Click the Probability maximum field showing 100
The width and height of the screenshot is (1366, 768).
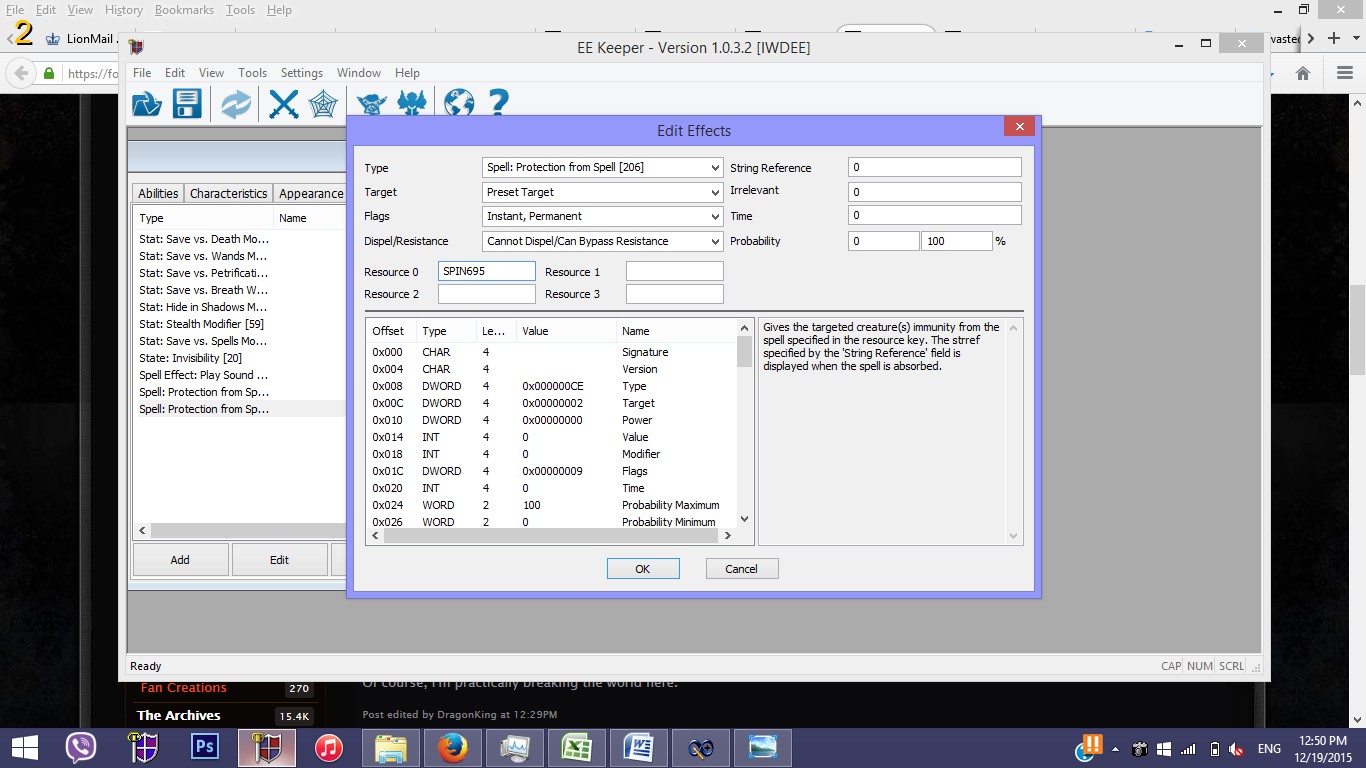(x=957, y=241)
